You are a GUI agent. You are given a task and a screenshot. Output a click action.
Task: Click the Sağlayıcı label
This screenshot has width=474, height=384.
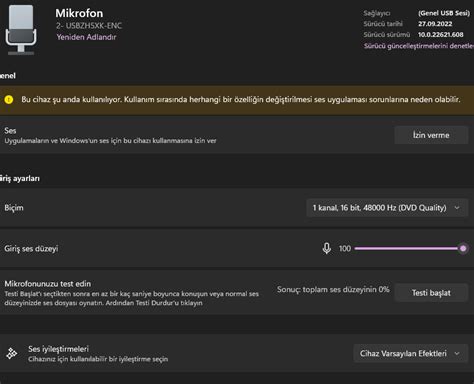(377, 13)
